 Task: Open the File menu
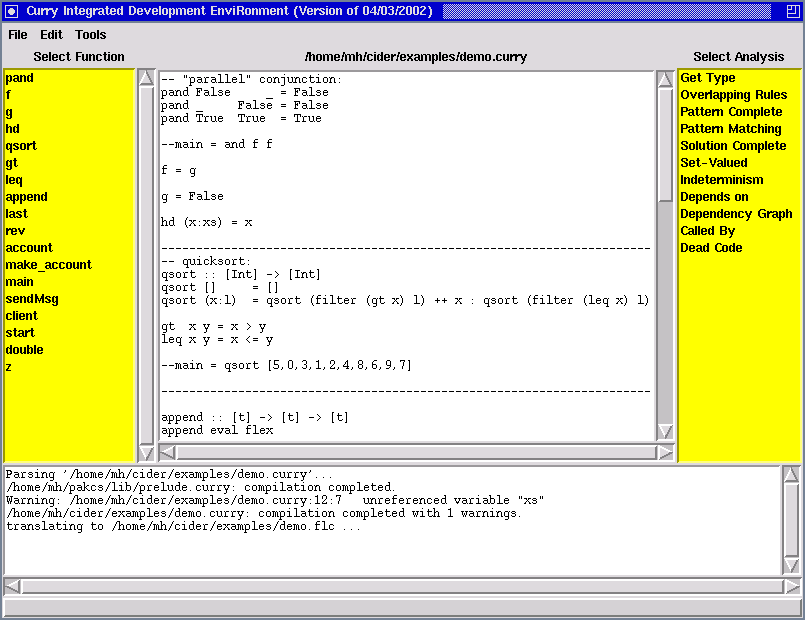coord(17,34)
